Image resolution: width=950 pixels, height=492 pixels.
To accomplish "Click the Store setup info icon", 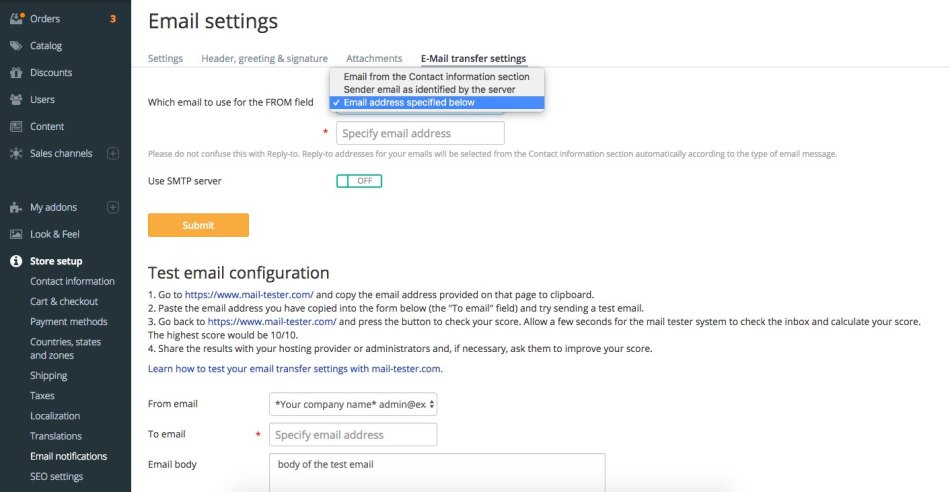I will [x=16, y=261].
